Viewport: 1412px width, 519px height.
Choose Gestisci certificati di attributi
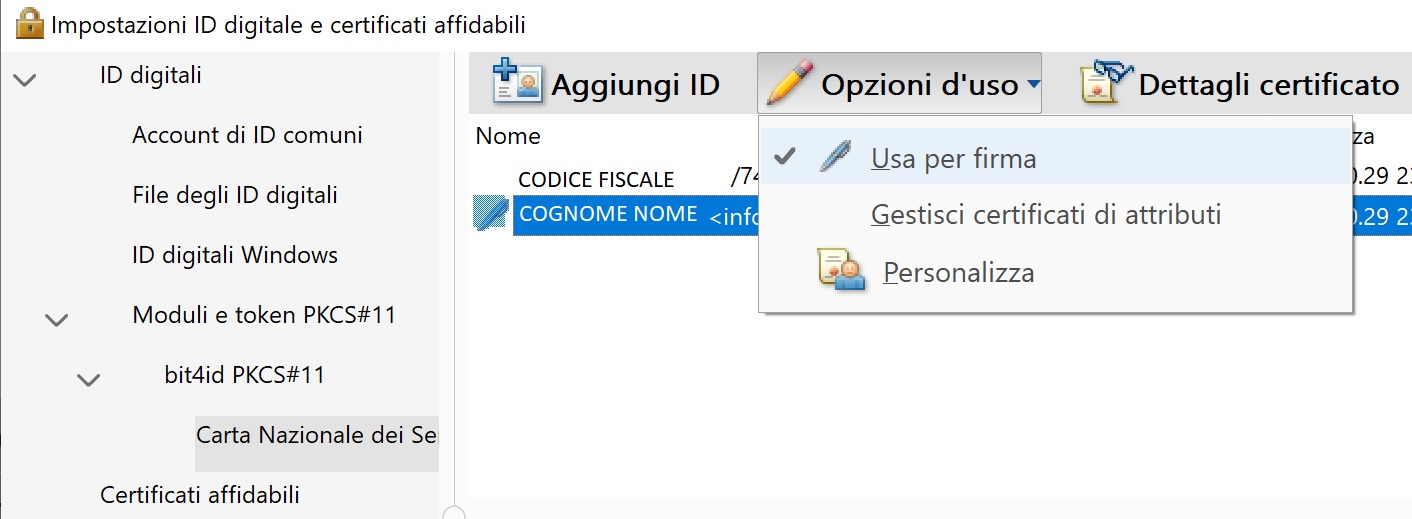[x=1046, y=214]
